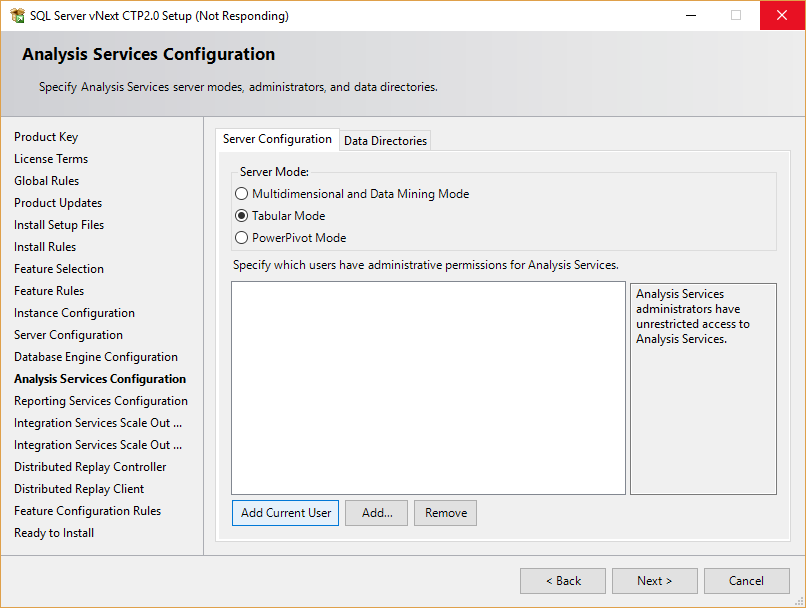Click the Install Rules step

click(45, 247)
